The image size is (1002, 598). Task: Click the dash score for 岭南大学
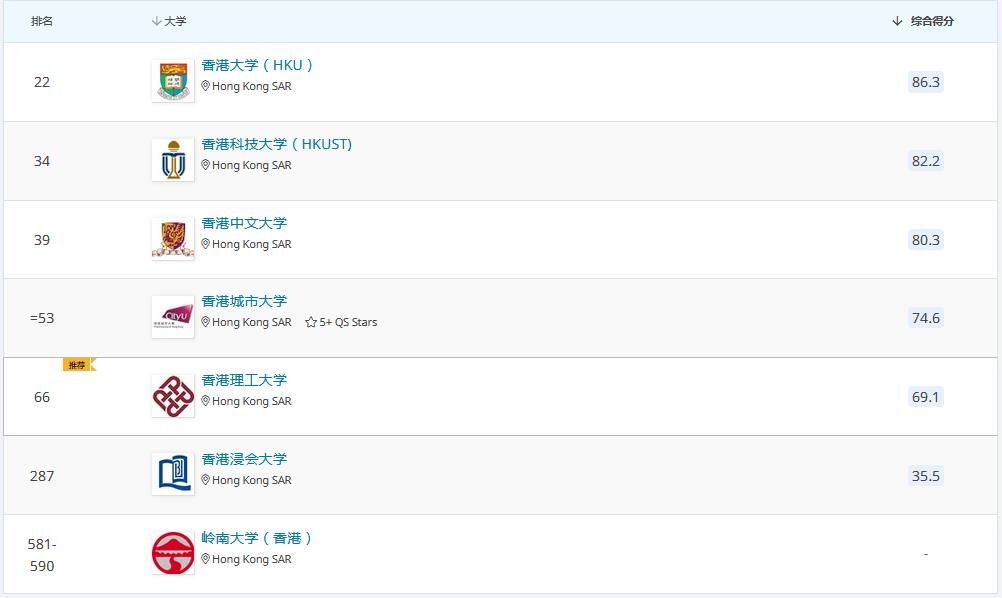point(926,554)
